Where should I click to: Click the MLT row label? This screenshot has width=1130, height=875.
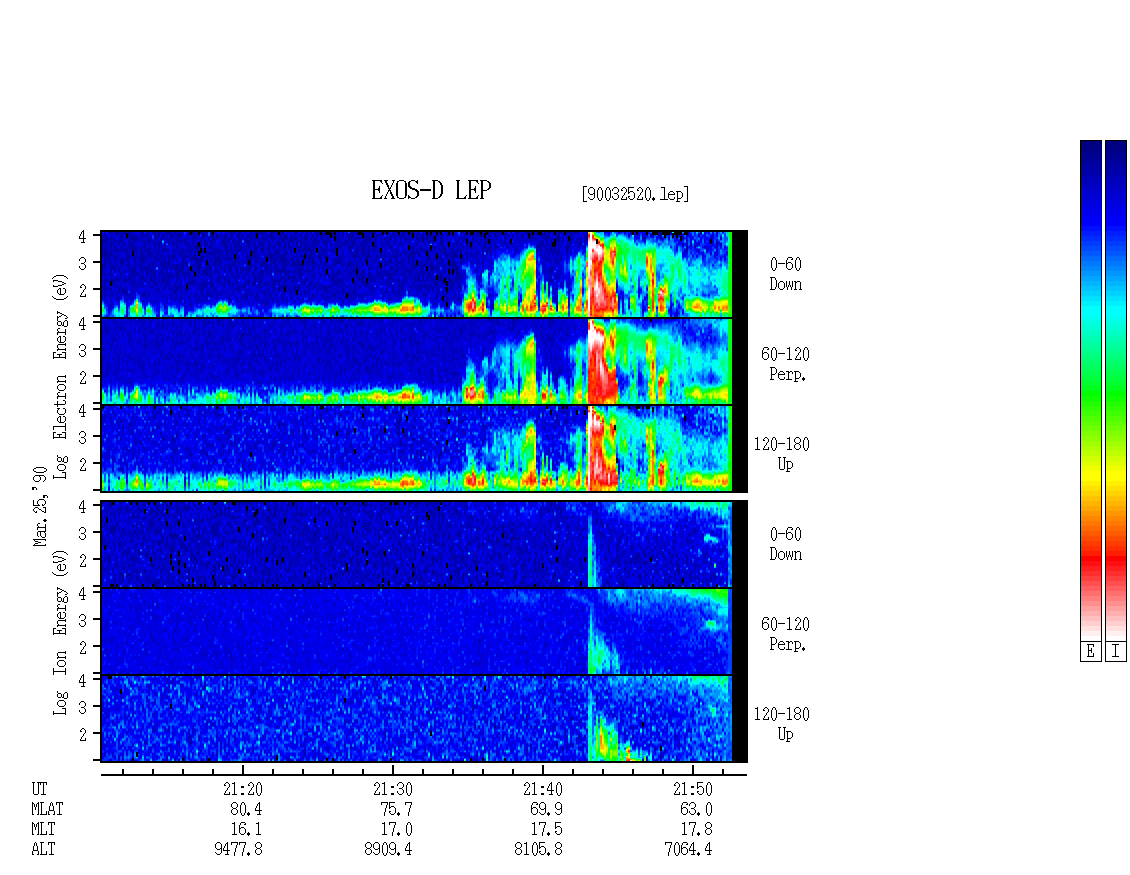click(x=43, y=830)
